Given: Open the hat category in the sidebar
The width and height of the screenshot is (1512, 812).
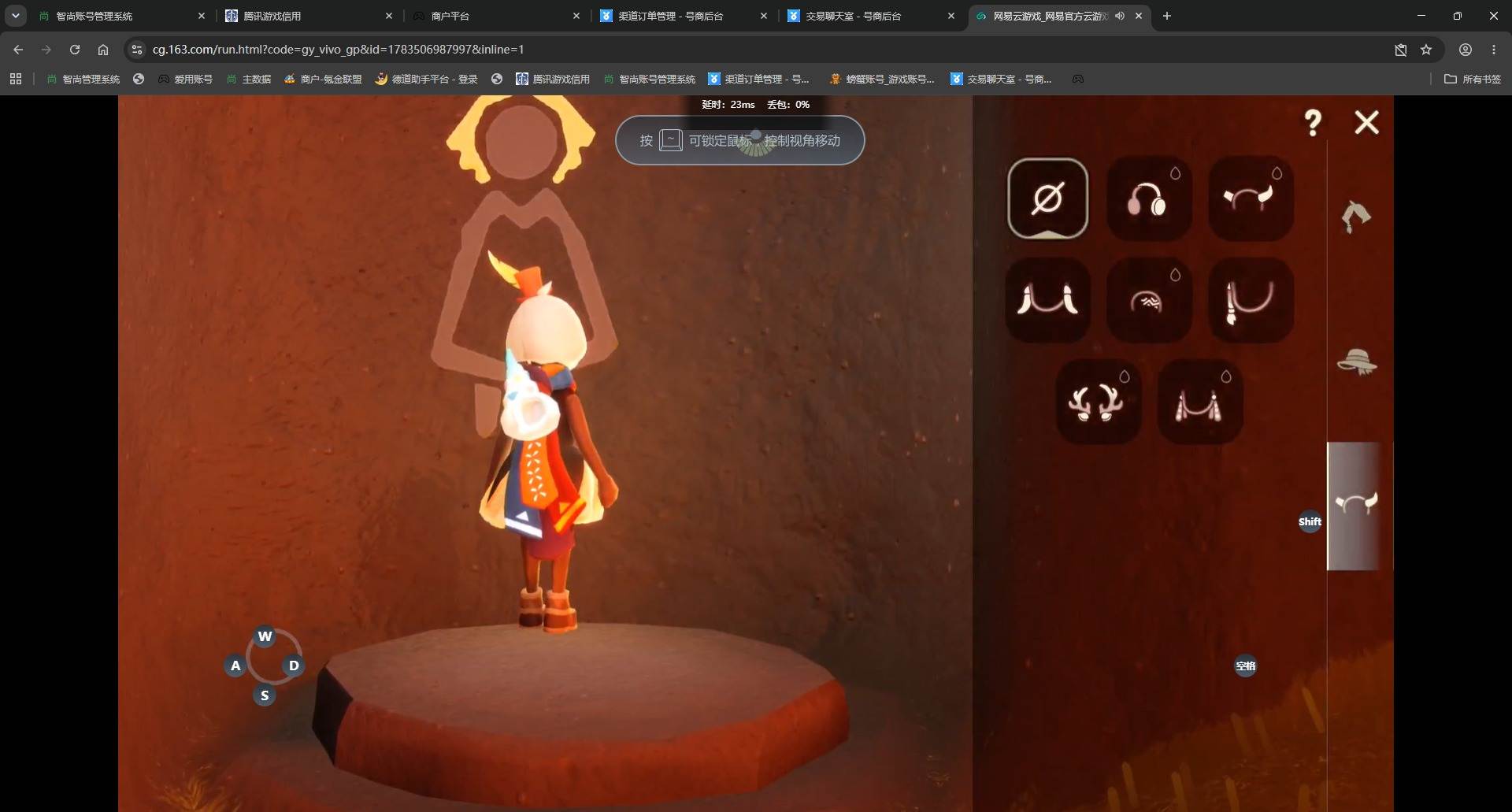Looking at the screenshot, I should click(x=1356, y=362).
